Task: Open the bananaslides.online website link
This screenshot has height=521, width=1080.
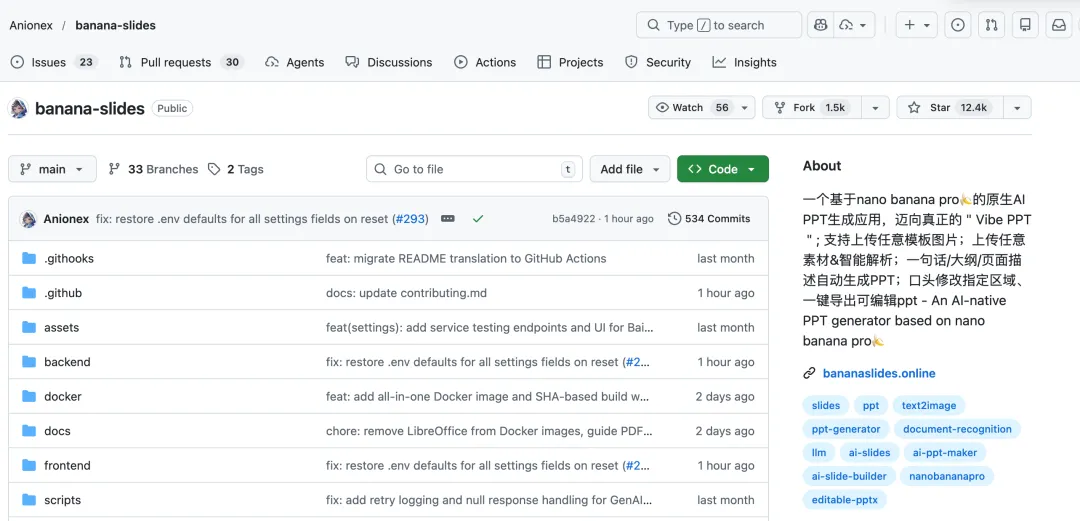Action: 878,373
